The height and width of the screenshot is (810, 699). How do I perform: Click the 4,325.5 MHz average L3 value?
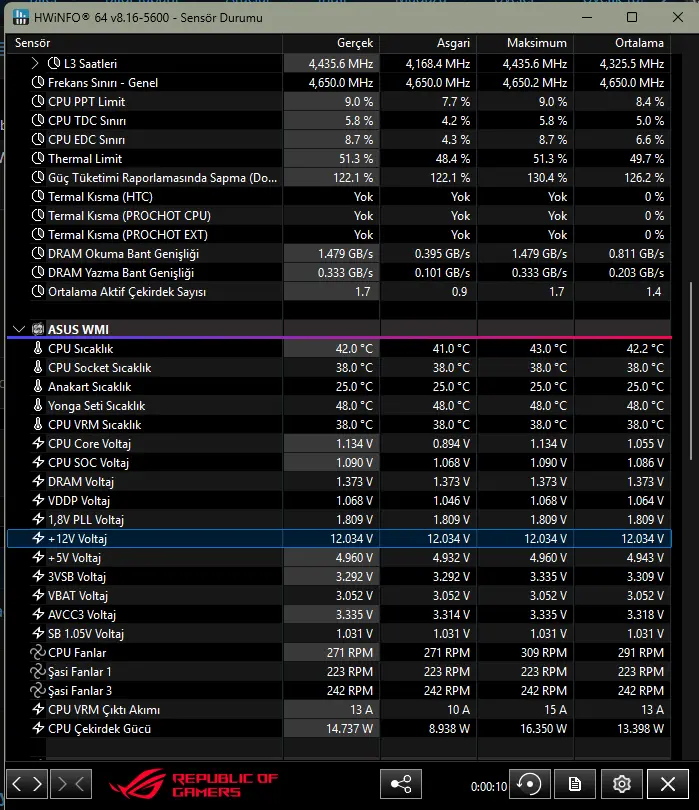point(631,64)
